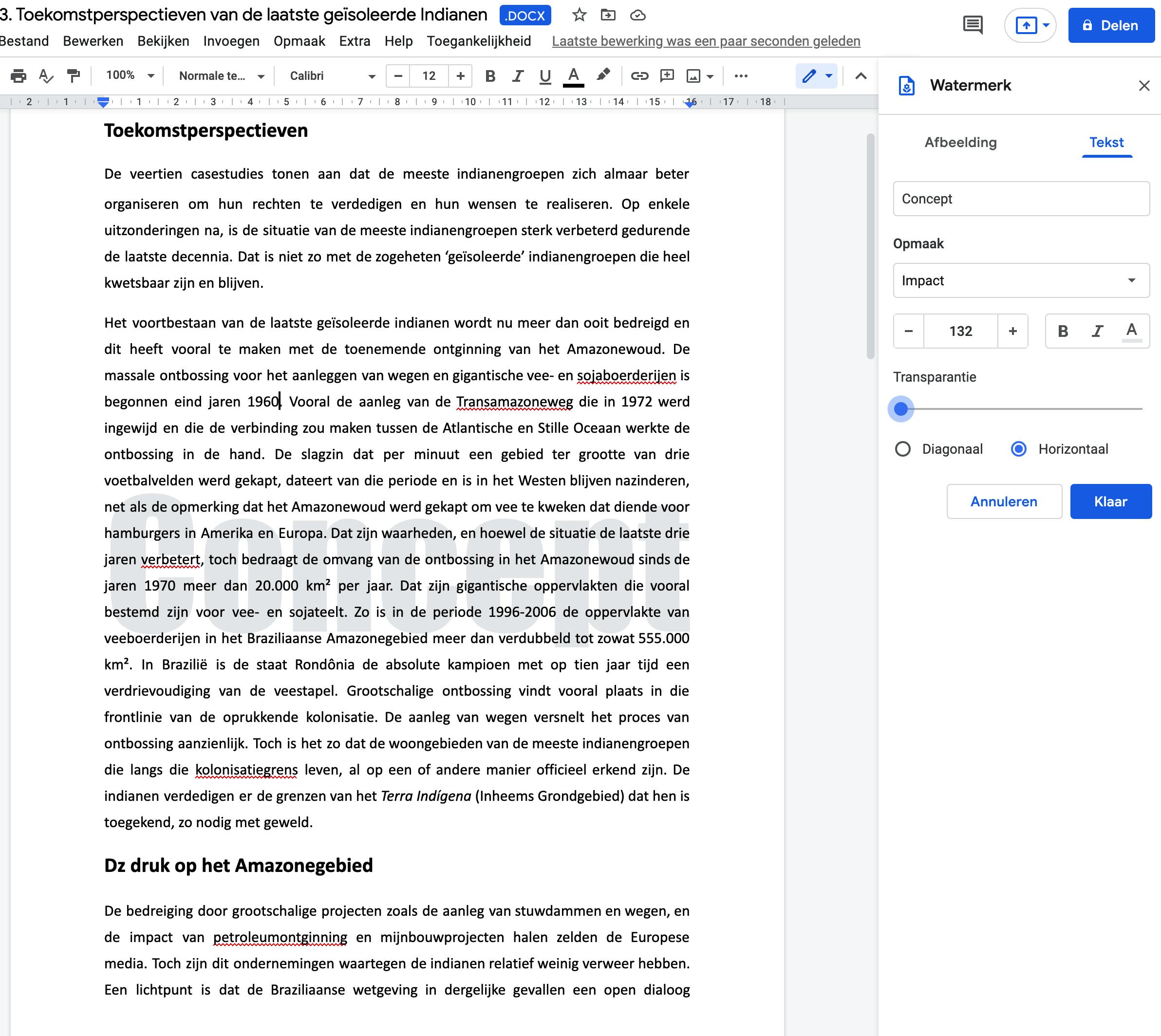Open comment history speech bubble icon
This screenshot has width=1161, height=1036.
[x=973, y=25]
